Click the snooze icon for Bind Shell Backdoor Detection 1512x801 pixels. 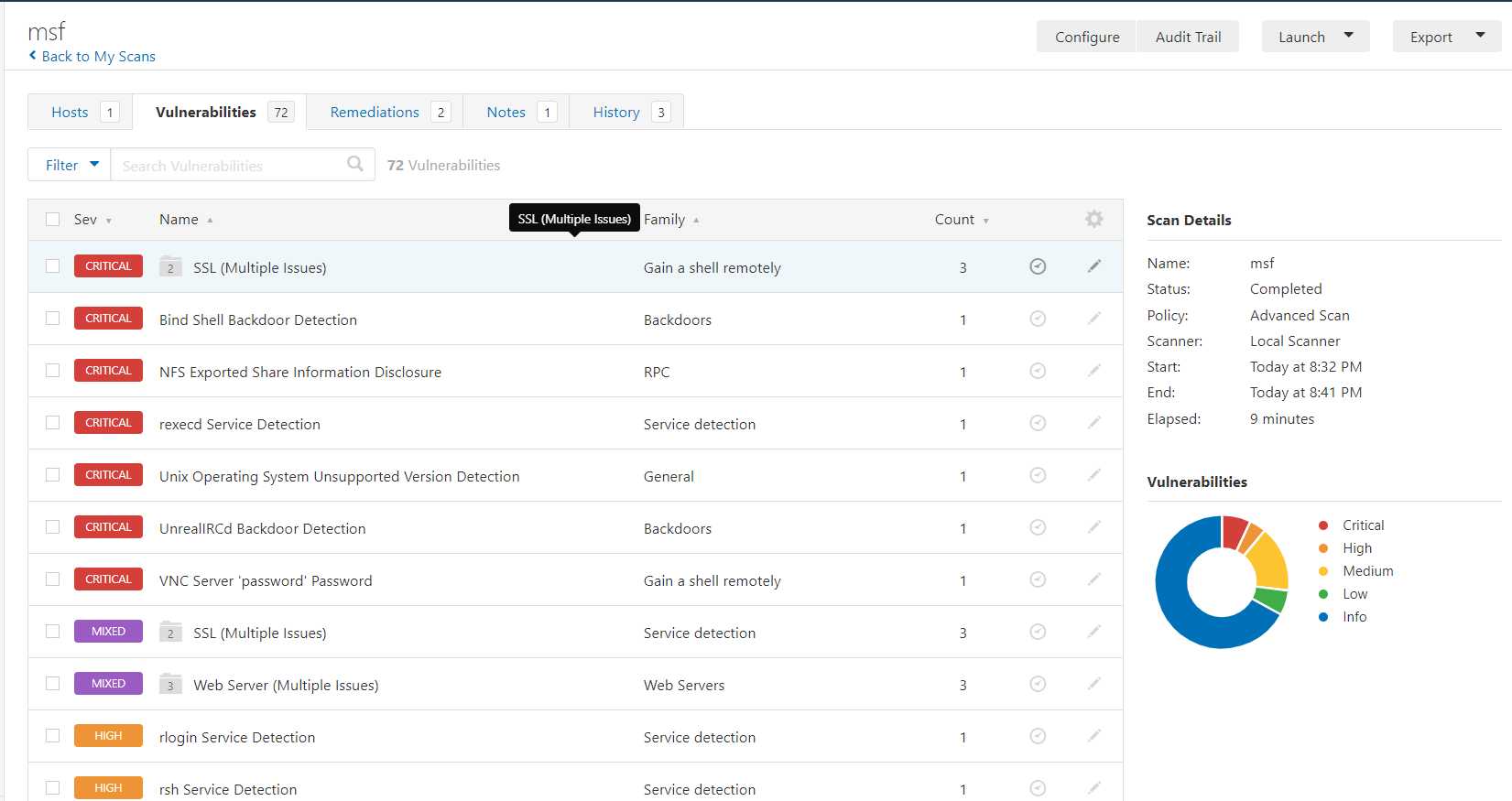coord(1038,319)
